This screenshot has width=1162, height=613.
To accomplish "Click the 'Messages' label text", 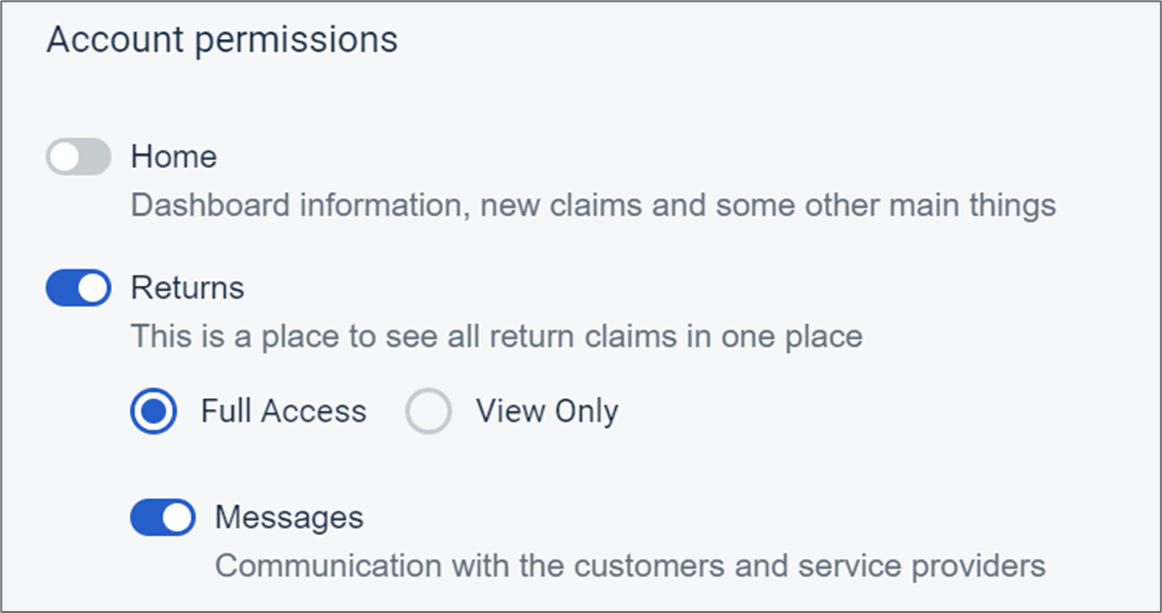I will point(289,518).
